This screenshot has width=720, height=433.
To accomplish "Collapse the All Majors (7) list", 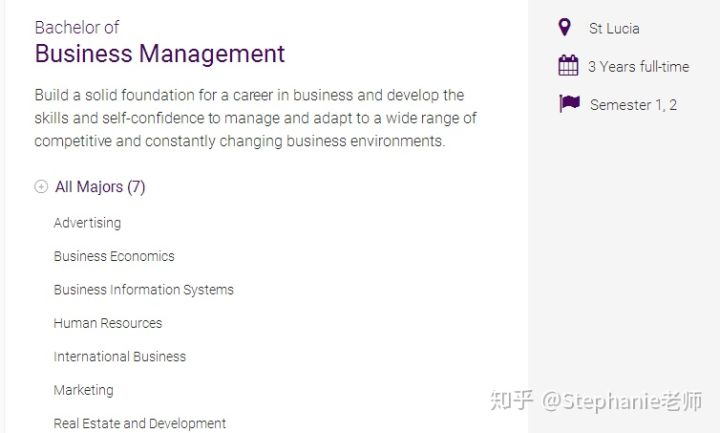I will pyautogui.click(x=100, y=187).
